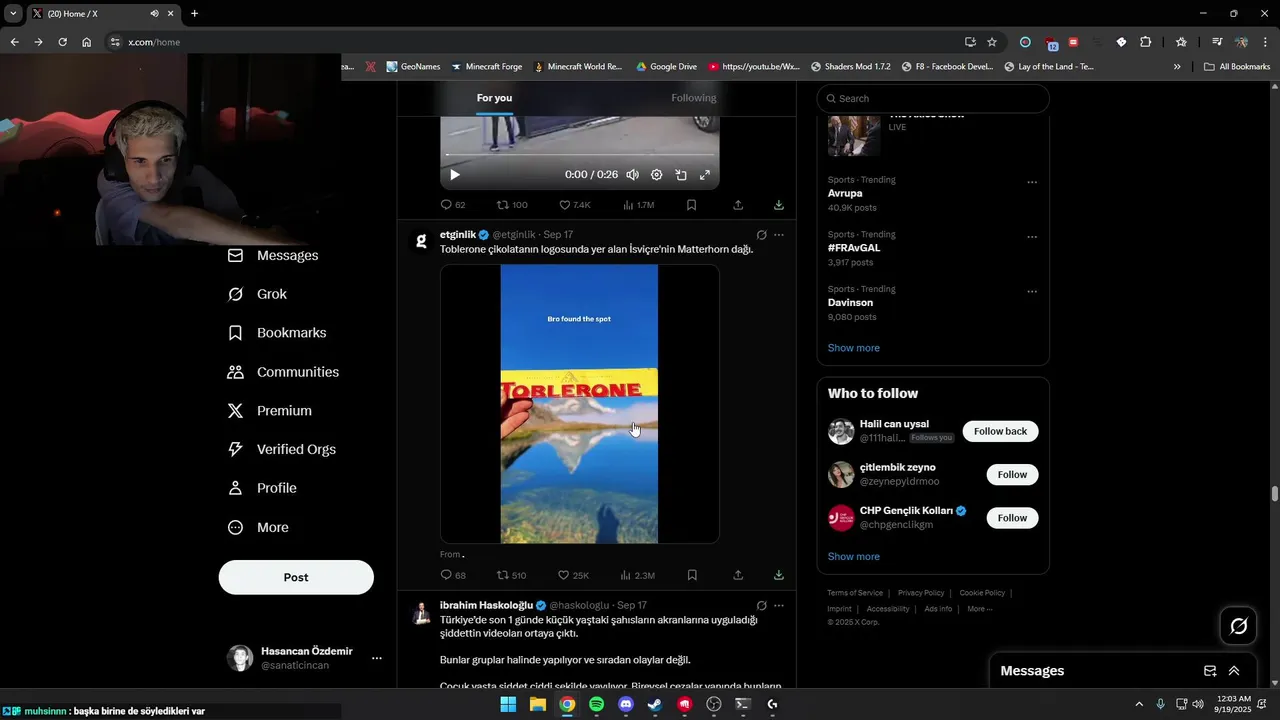Open video settings gear
Screen dimensions: 1280x720
656,175
